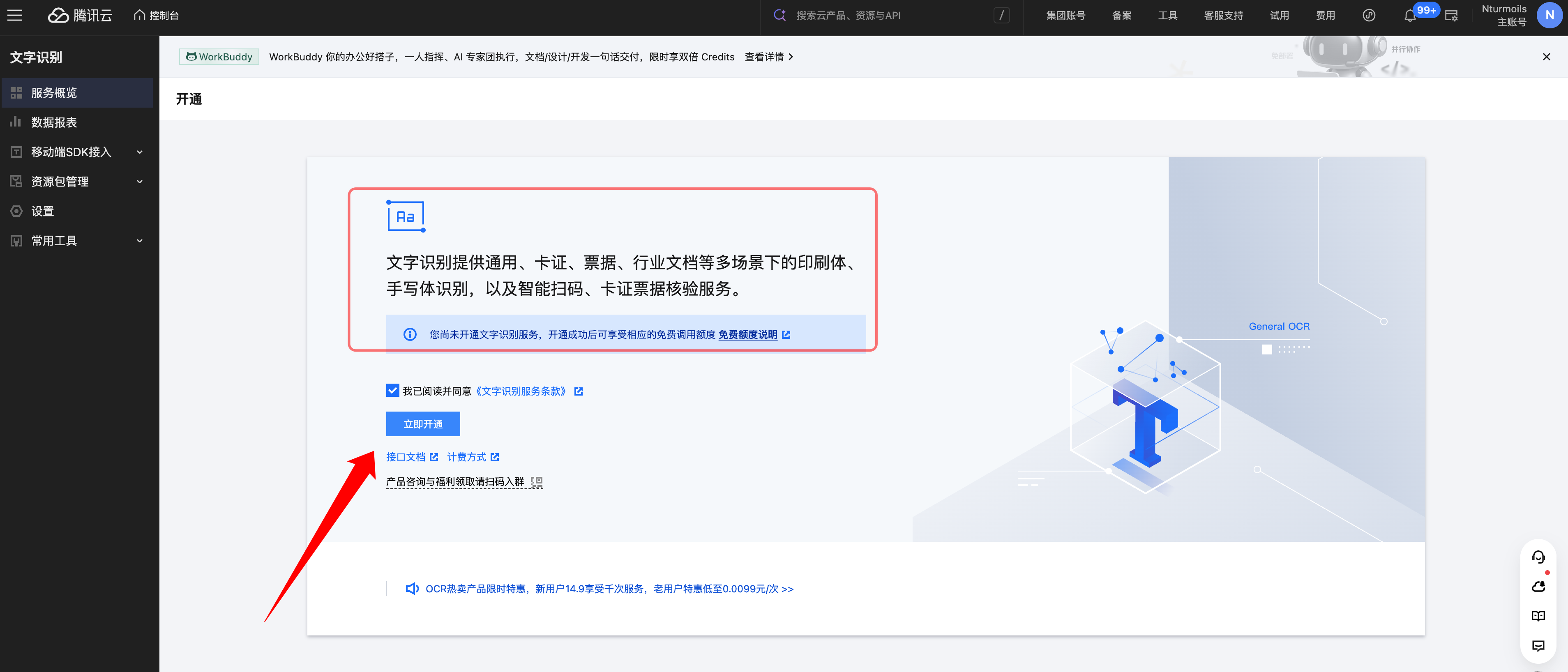Click the 资源包管理 sidebar icon

coord(16,182)
